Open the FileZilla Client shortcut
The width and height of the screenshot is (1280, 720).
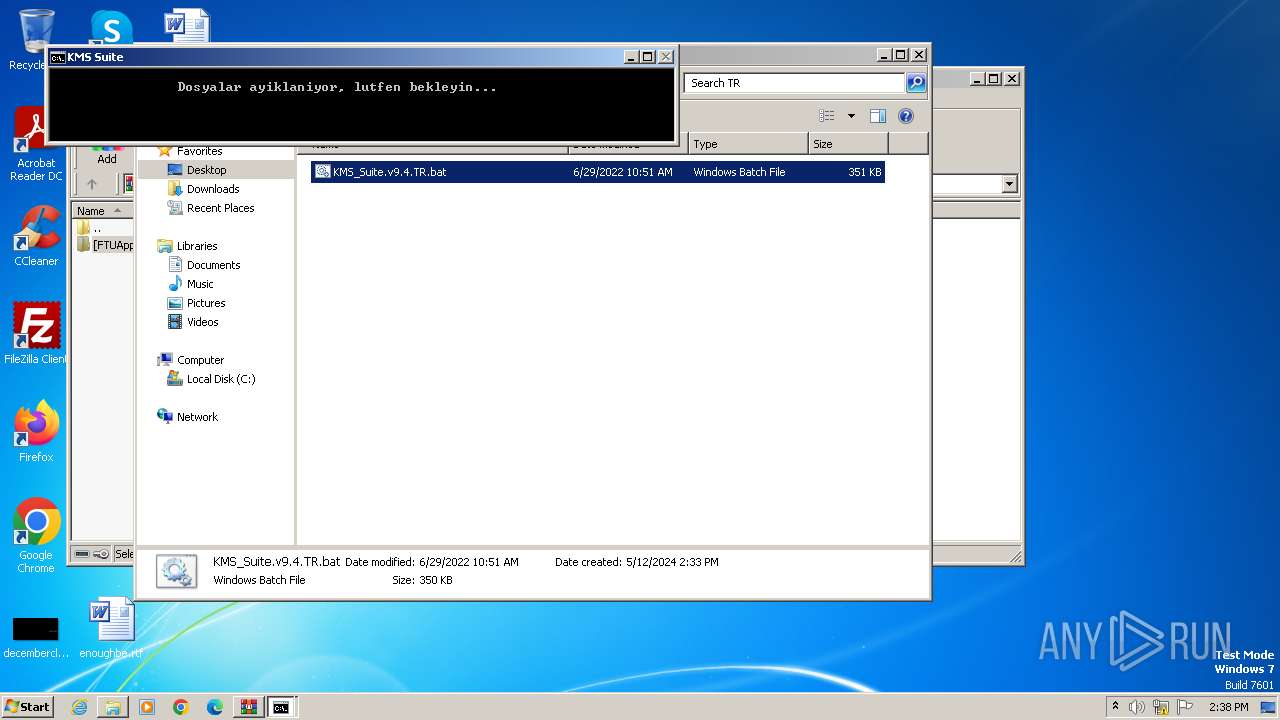click(x=36, y=334)
